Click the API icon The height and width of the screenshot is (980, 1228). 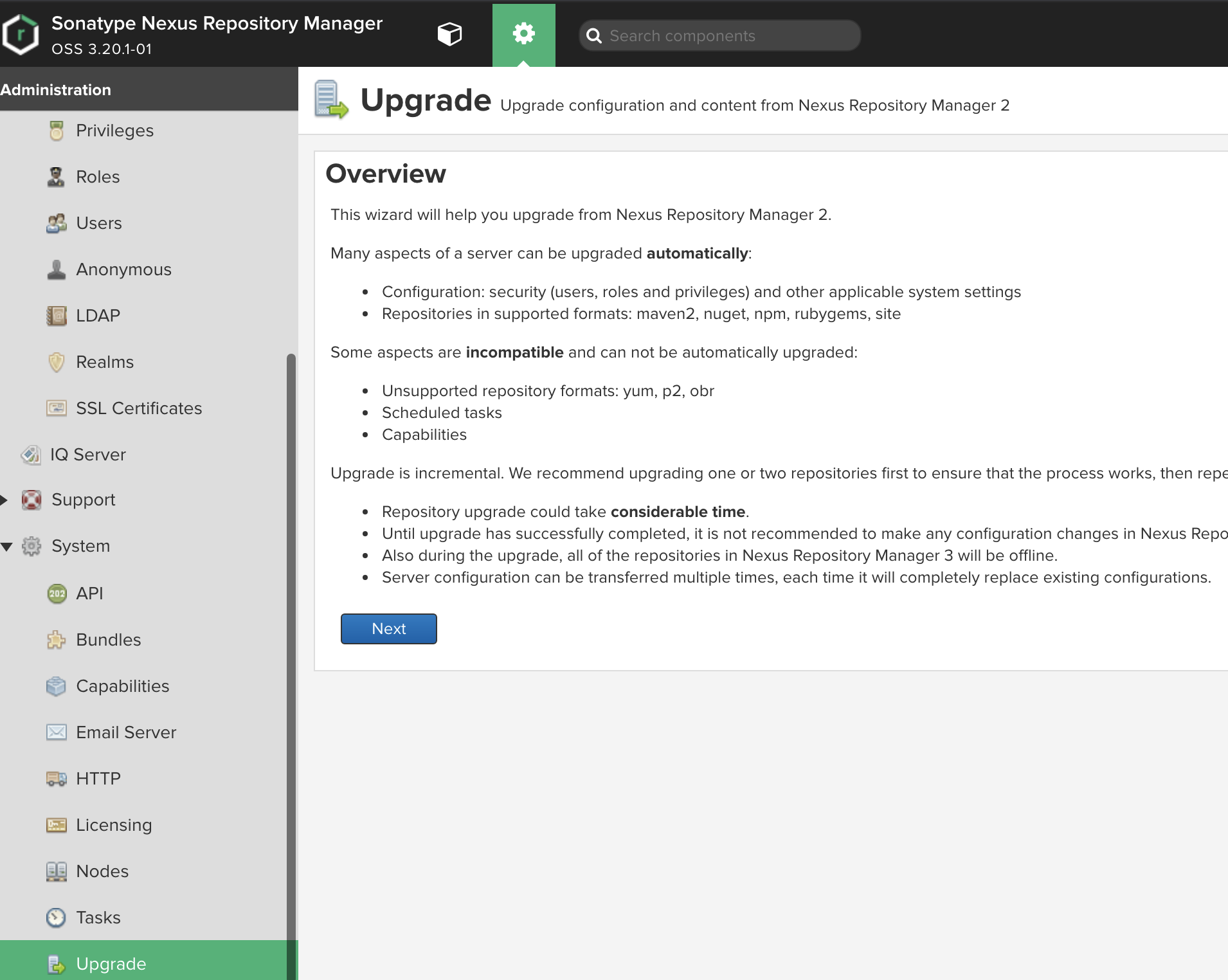click(x=57, y=594)
